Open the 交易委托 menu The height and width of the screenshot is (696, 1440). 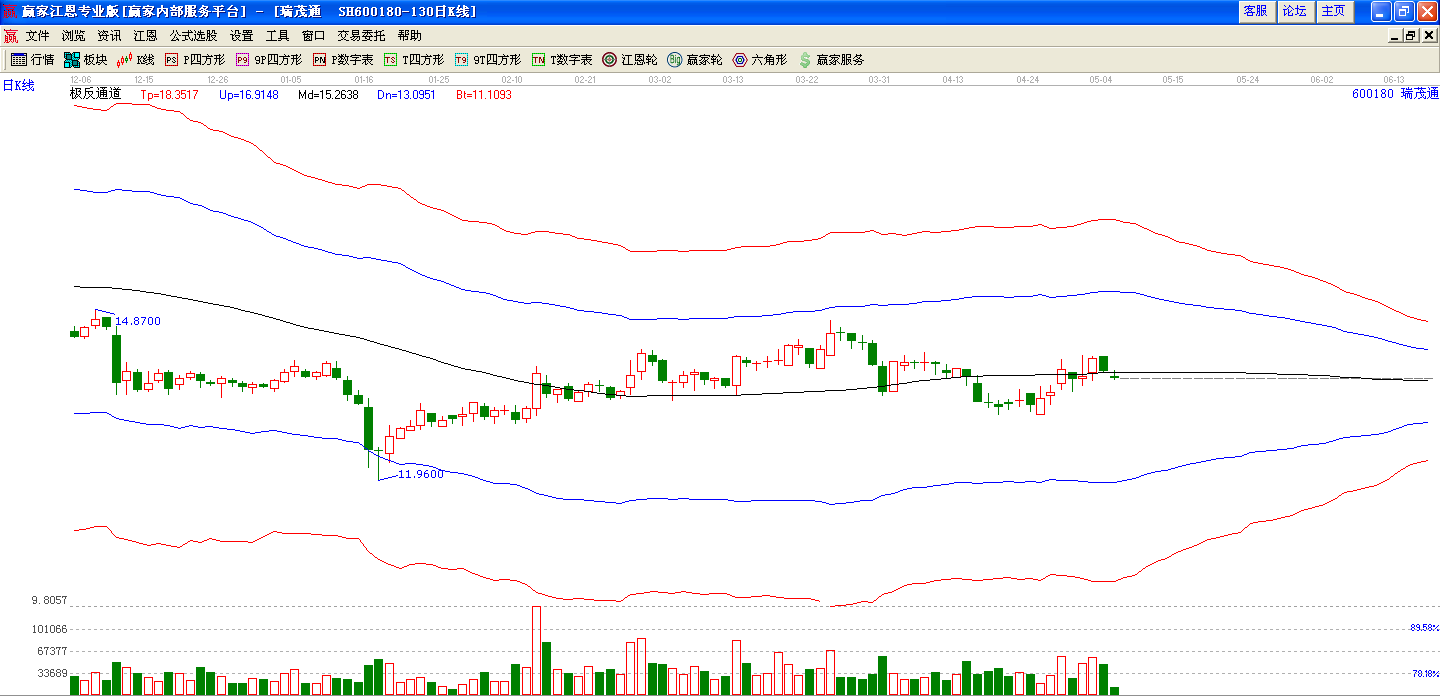361,36
